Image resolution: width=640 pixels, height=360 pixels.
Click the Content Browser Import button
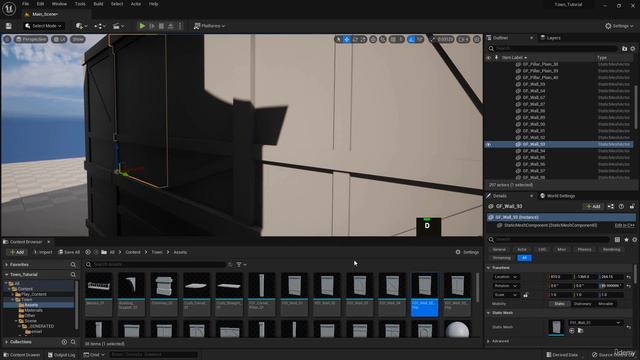click(42, 252)
